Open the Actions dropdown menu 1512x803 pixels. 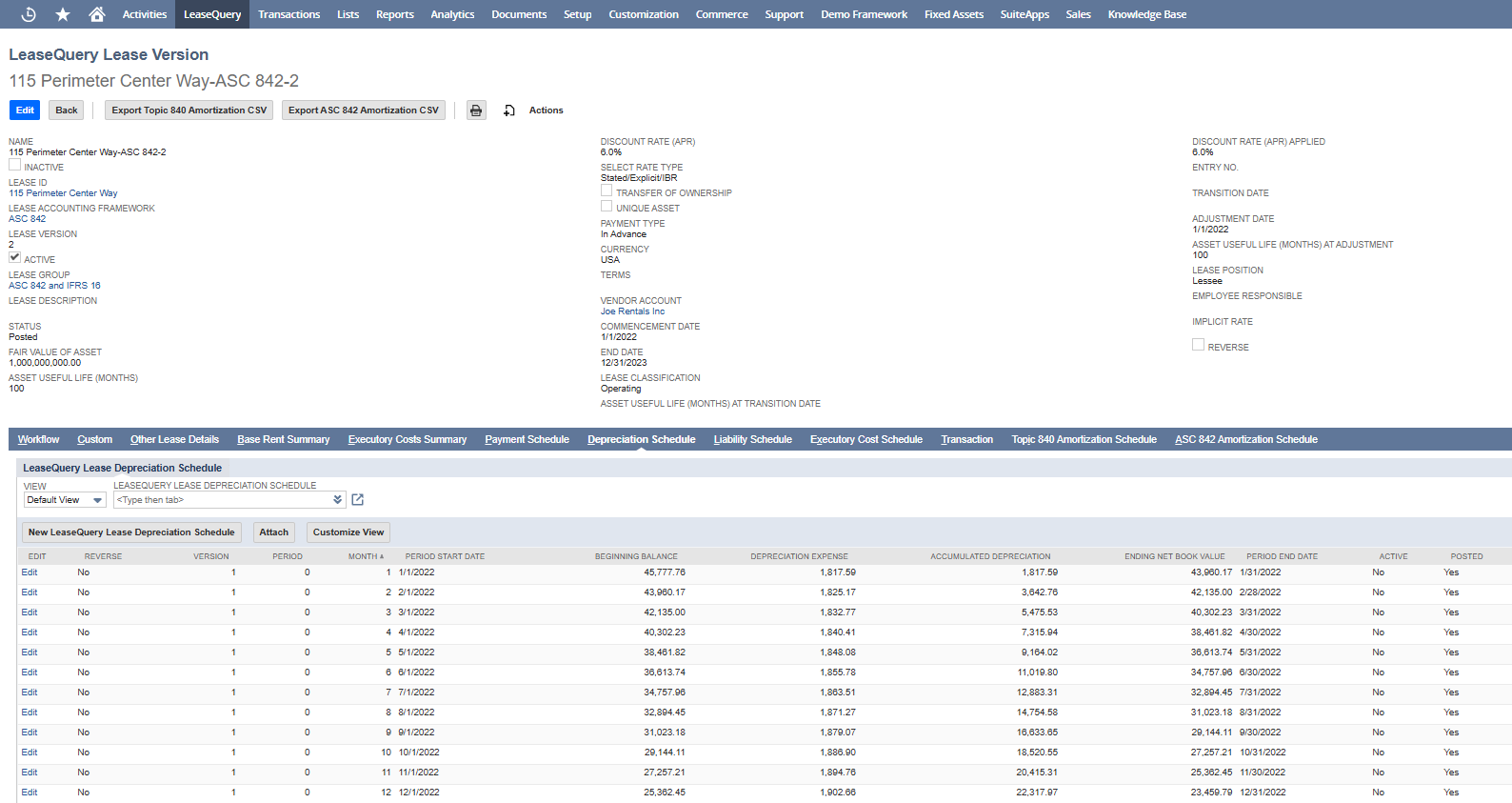coord(546,110)
